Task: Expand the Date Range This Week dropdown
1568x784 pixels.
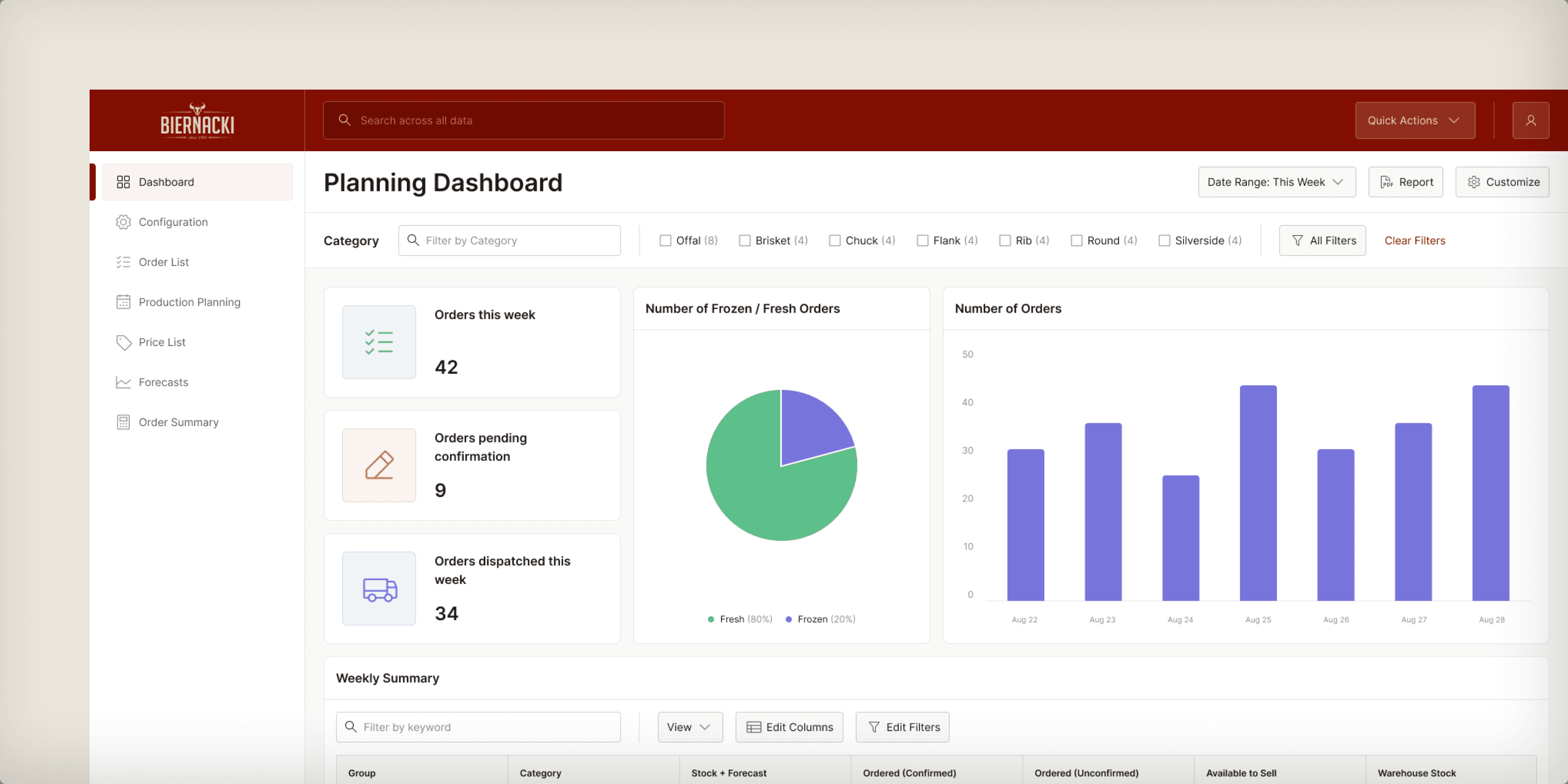Action: 1276,182
